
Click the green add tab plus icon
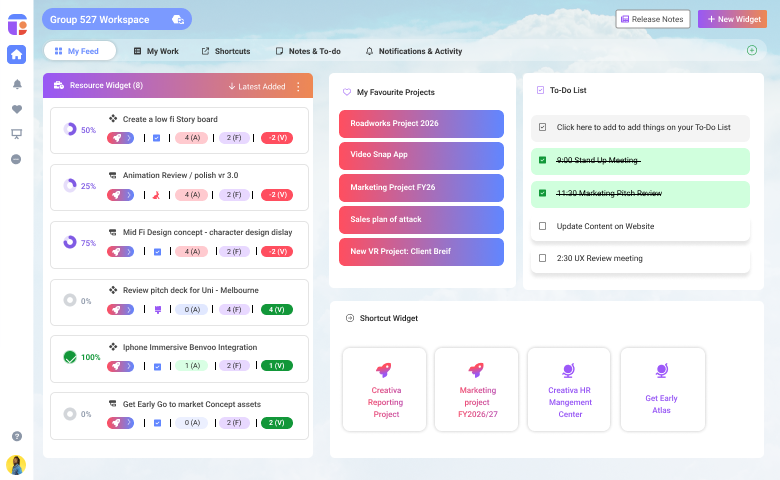(752, 51)
